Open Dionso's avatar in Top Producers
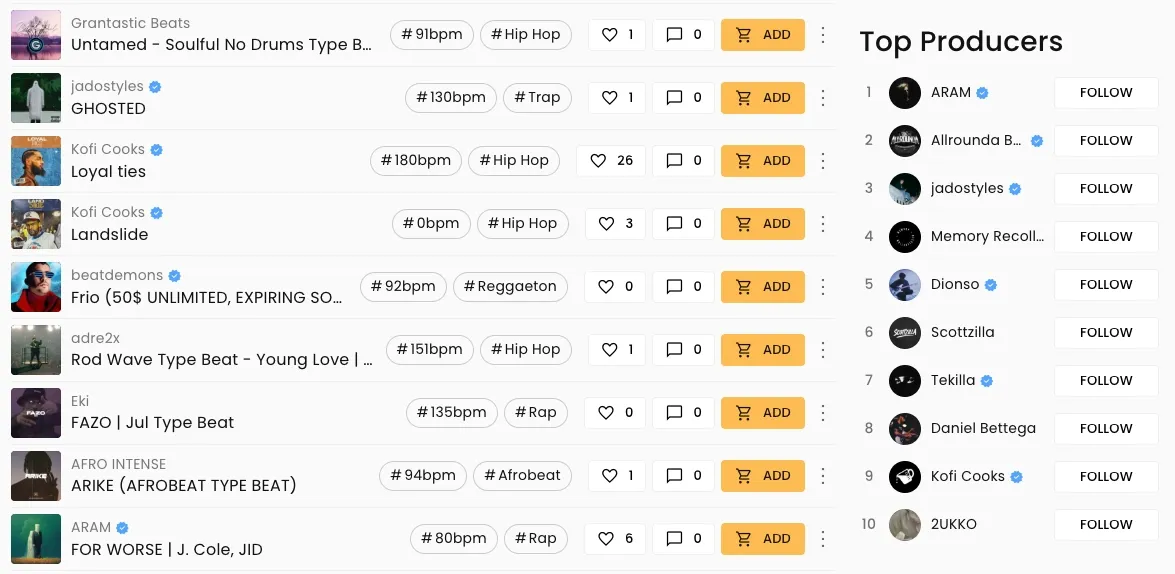The height and width of the screenshot is (574, 1175). (904, 285)
